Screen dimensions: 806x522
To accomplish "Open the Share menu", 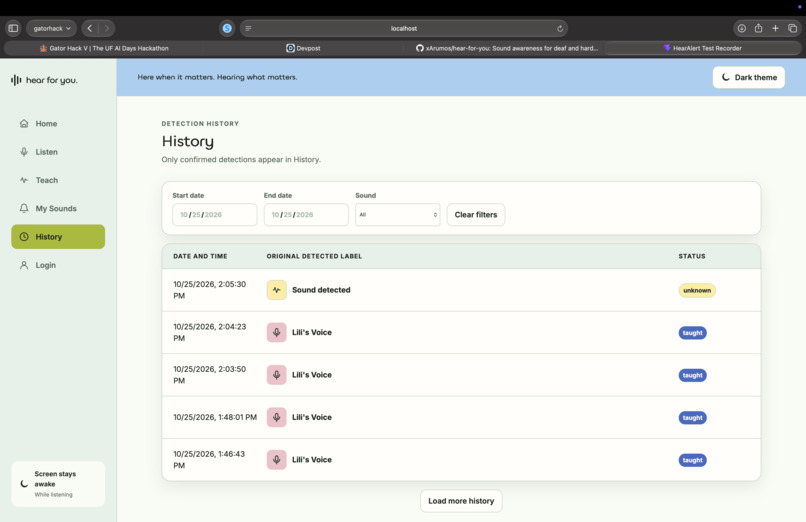I will [758, 28].
